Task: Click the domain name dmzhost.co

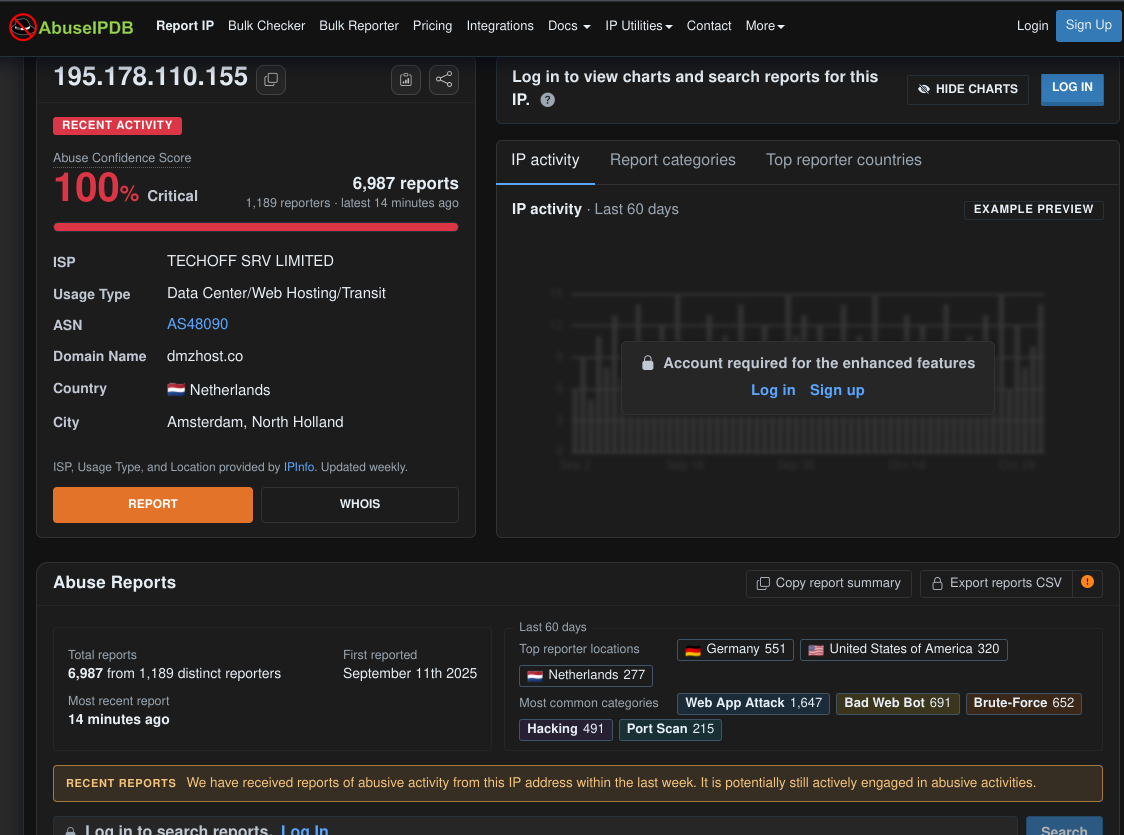Action: [205, 356]
